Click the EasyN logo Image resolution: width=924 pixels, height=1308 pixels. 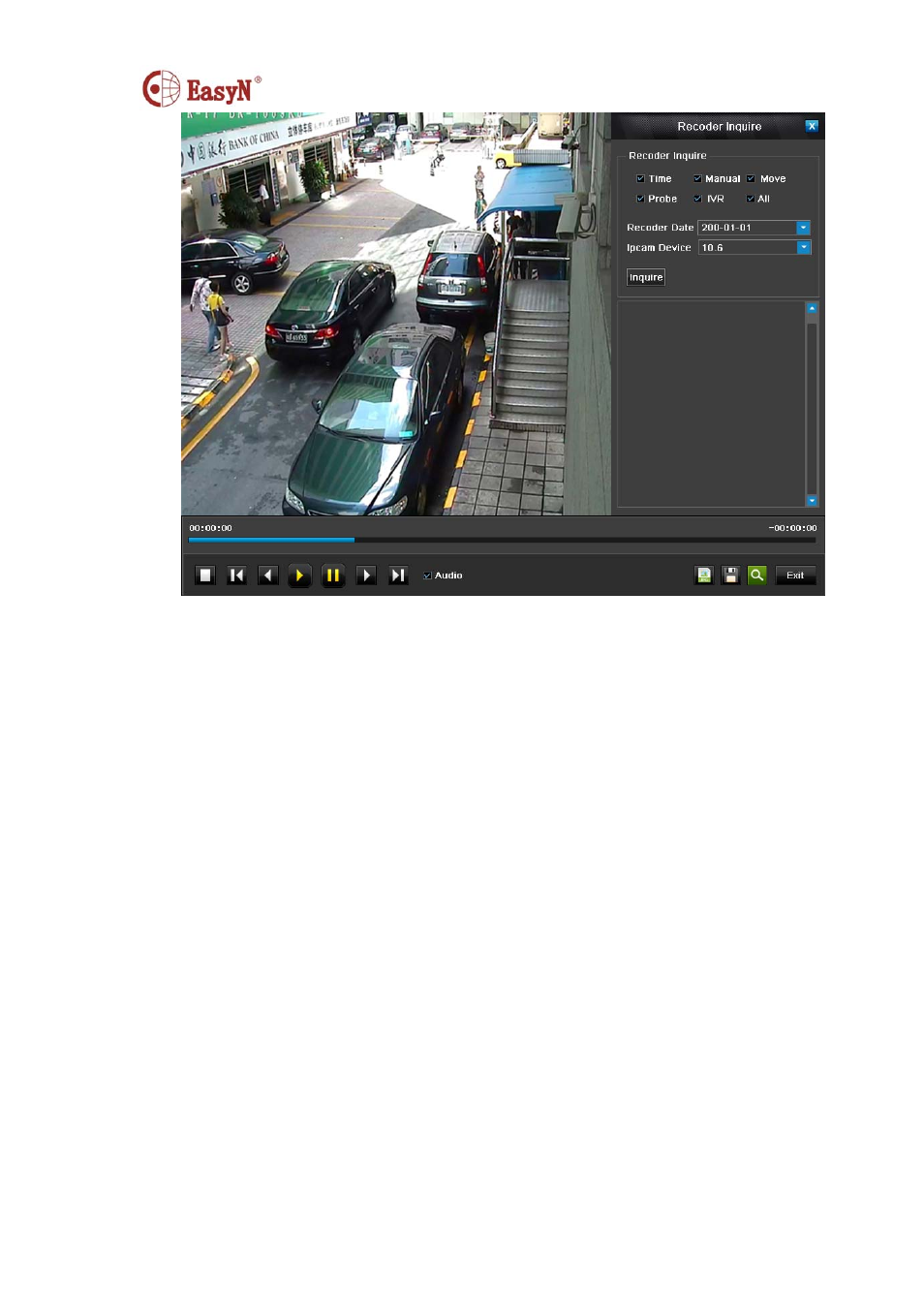[x=202, y=89]
